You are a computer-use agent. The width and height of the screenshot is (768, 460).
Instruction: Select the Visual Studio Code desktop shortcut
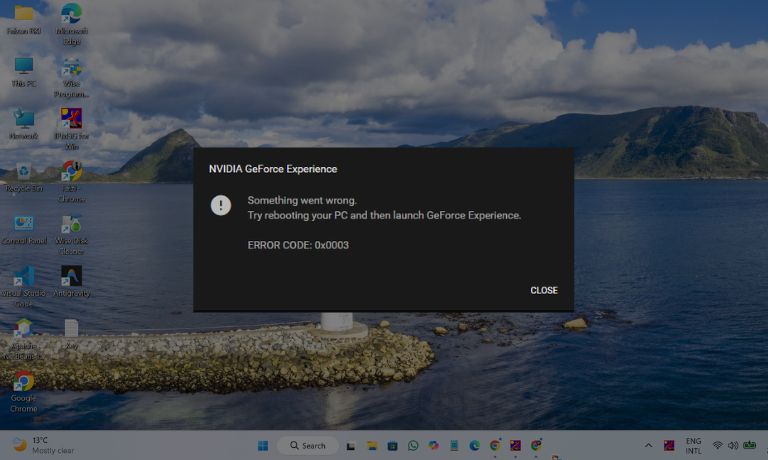point(24,287)
